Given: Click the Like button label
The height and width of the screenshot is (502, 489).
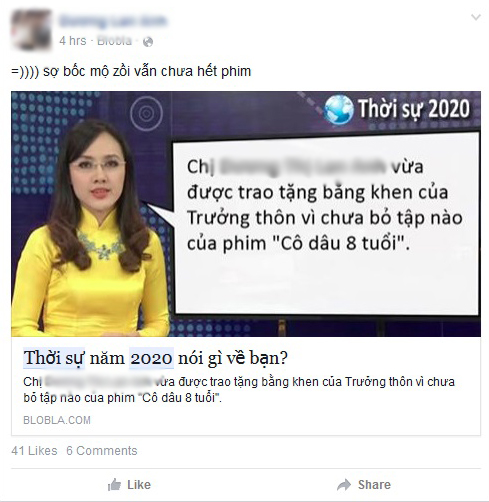Looking at the screenshot, I should click(x=139, y=485).
